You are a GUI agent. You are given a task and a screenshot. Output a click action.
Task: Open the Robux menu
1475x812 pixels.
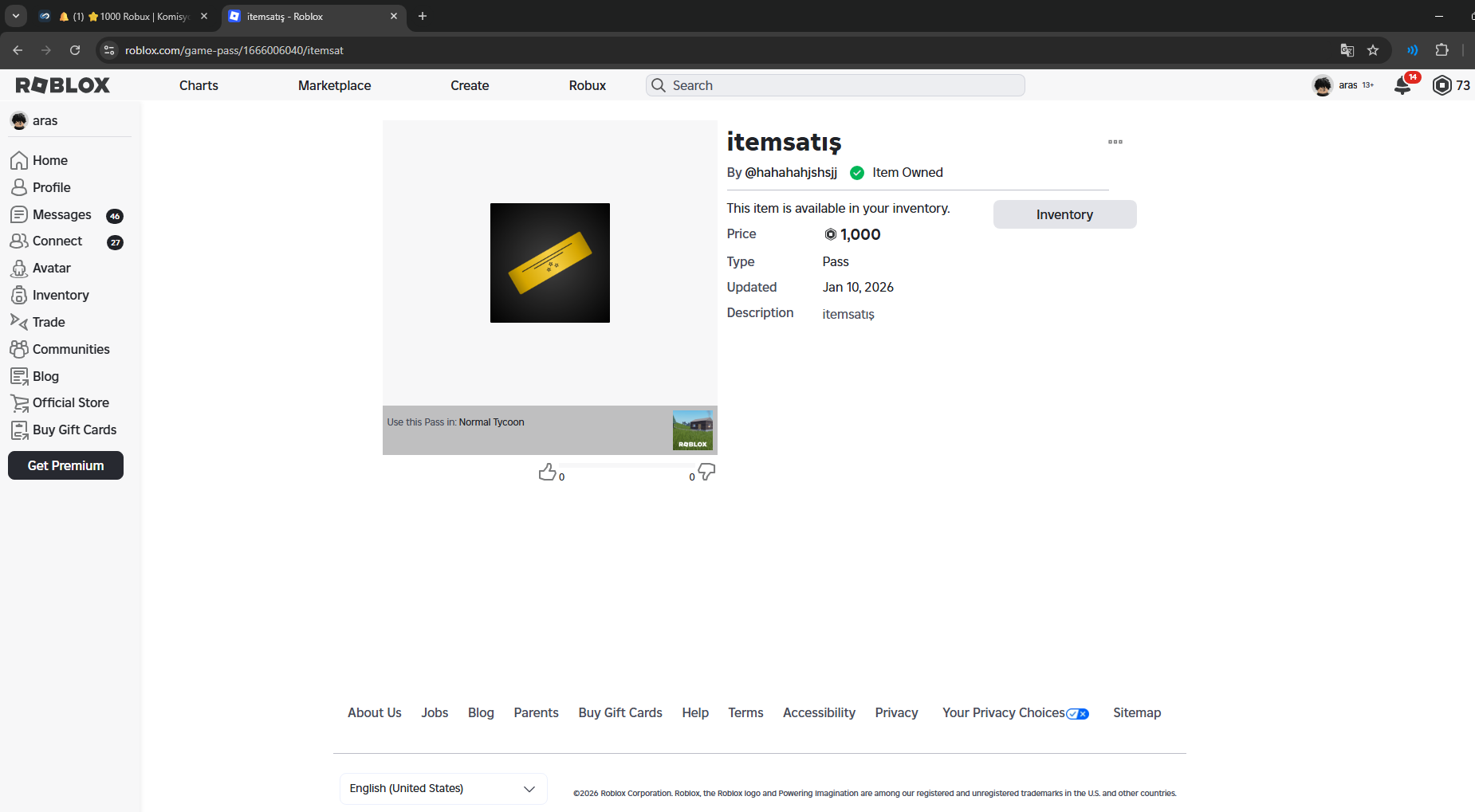[x=588, y=85]
